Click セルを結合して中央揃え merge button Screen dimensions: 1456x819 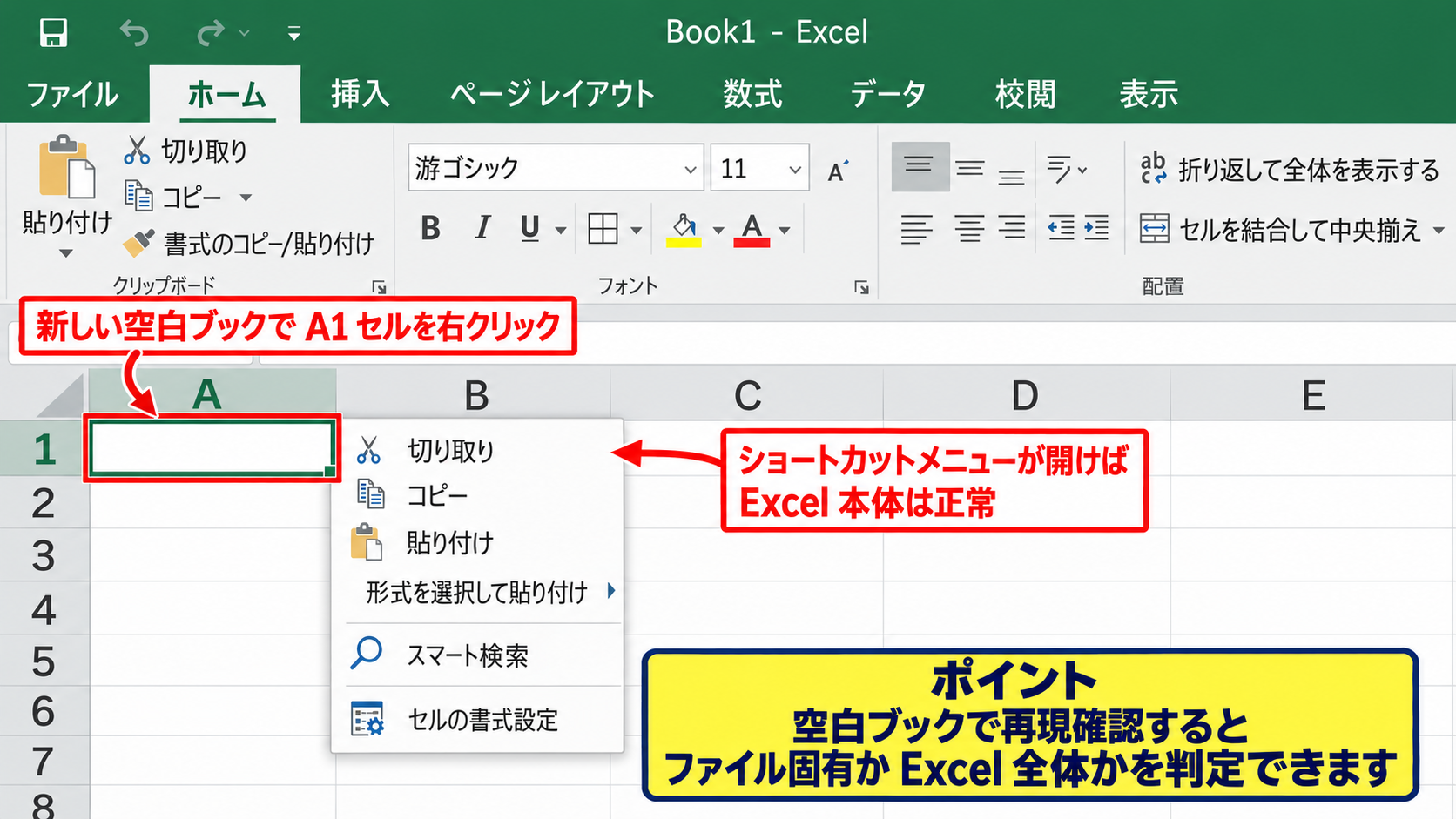coord(1280,230)
